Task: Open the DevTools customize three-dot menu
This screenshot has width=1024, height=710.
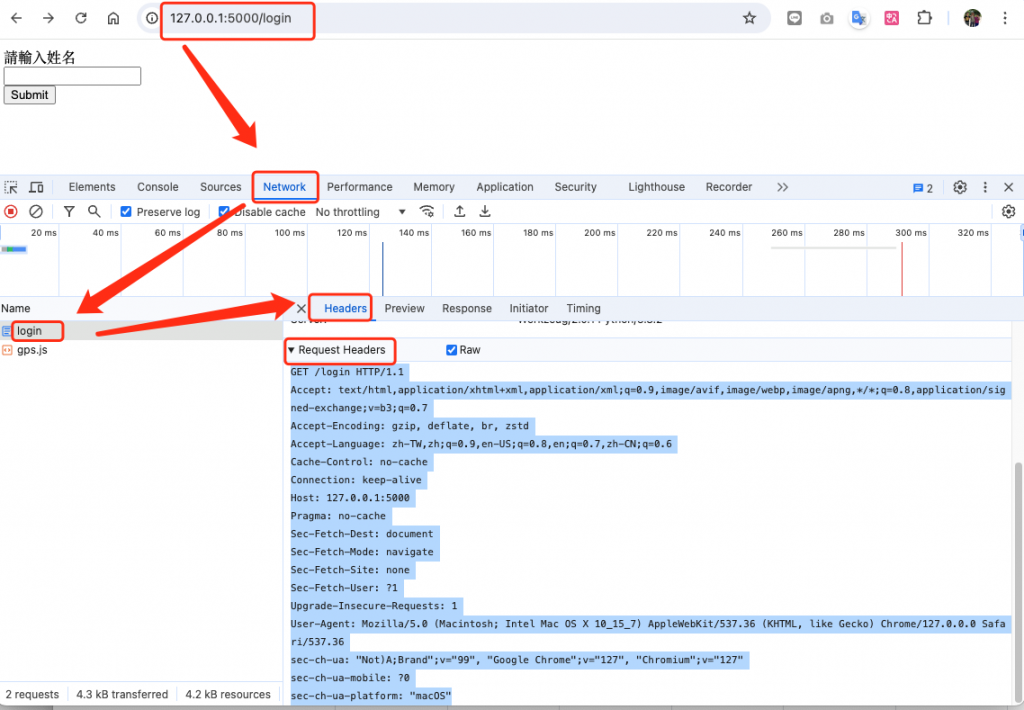Action: [x=985, y=187]
